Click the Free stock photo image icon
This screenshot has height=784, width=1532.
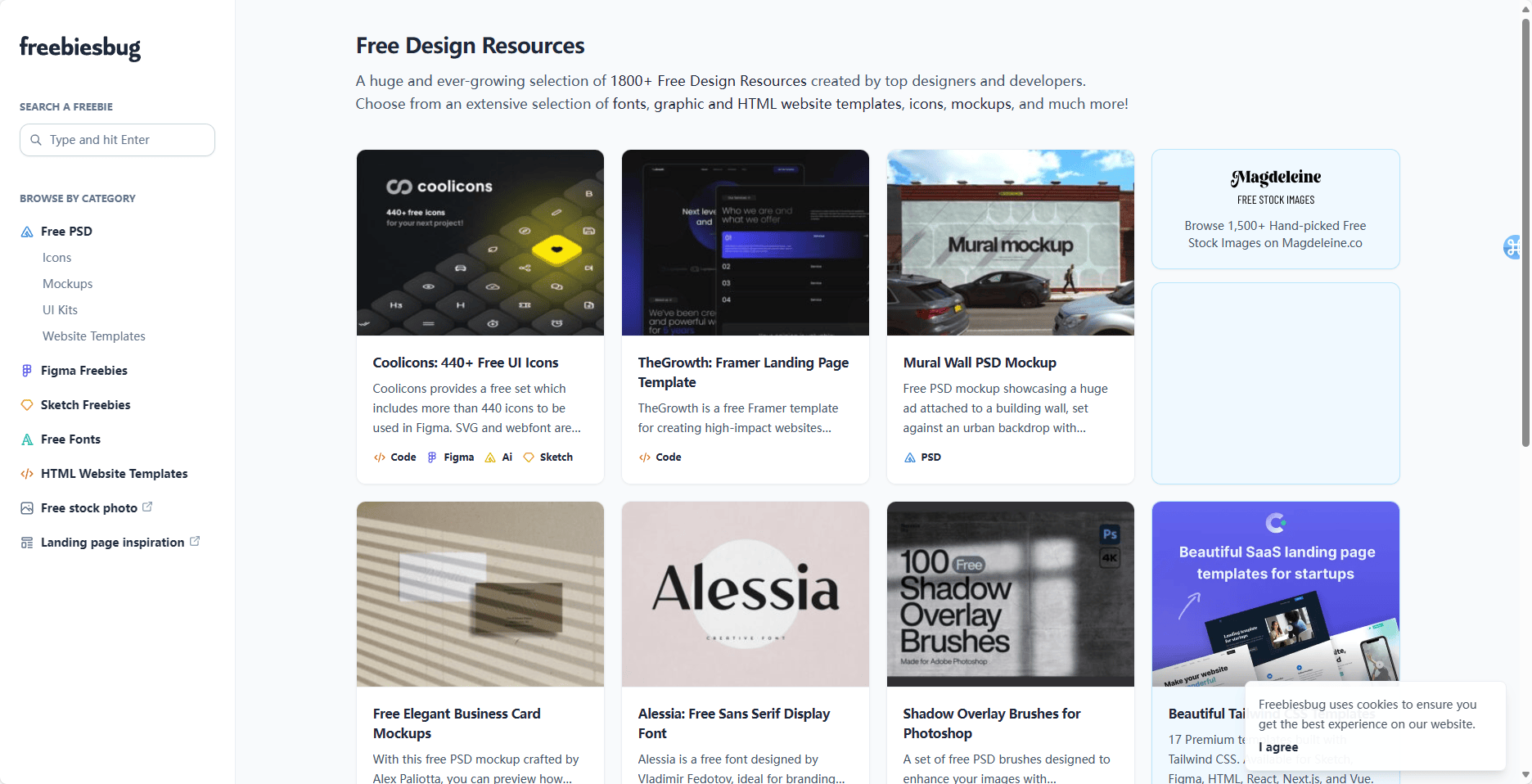pos(27,508)
